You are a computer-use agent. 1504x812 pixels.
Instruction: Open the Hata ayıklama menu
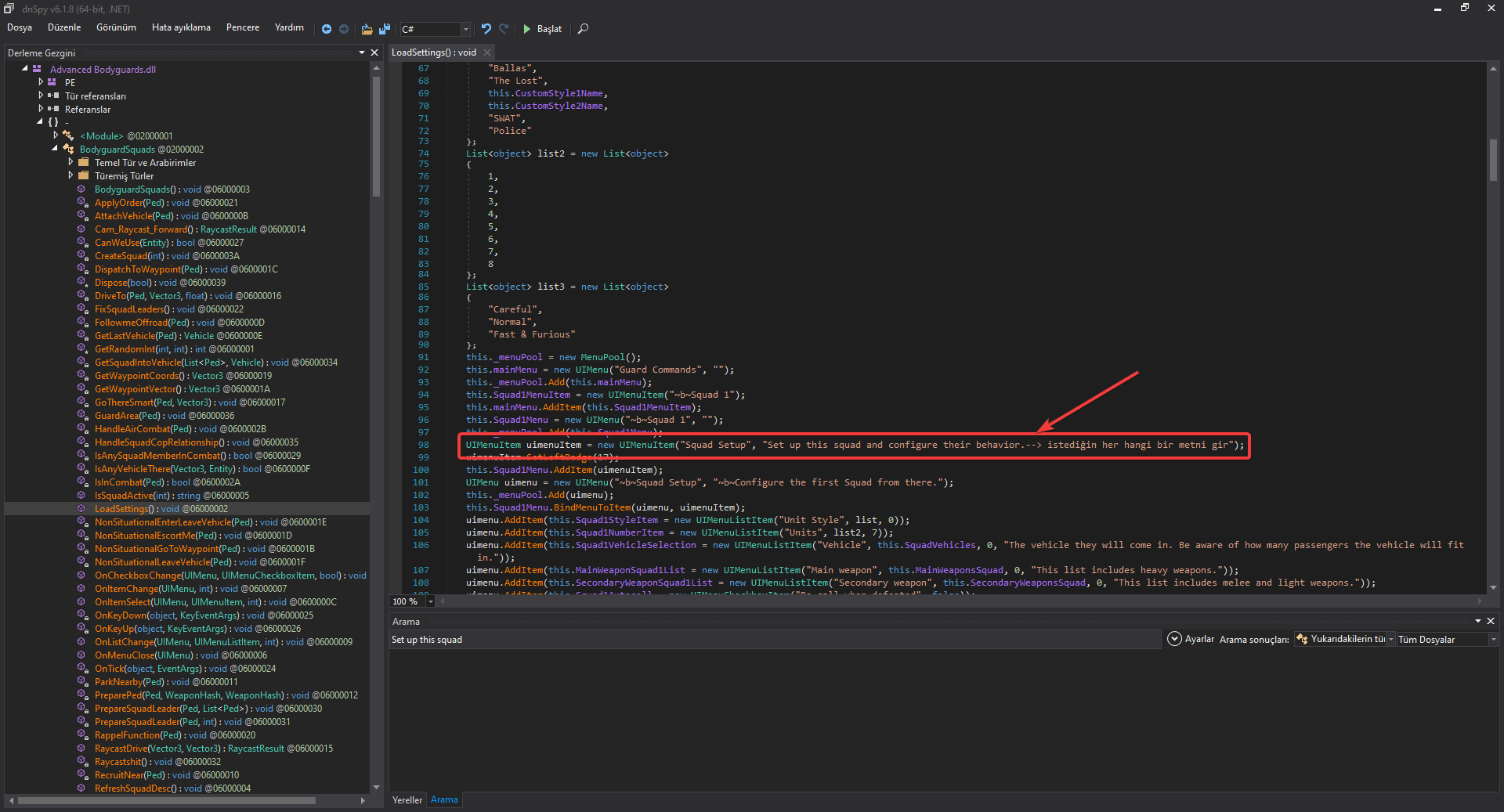(181, 27)
